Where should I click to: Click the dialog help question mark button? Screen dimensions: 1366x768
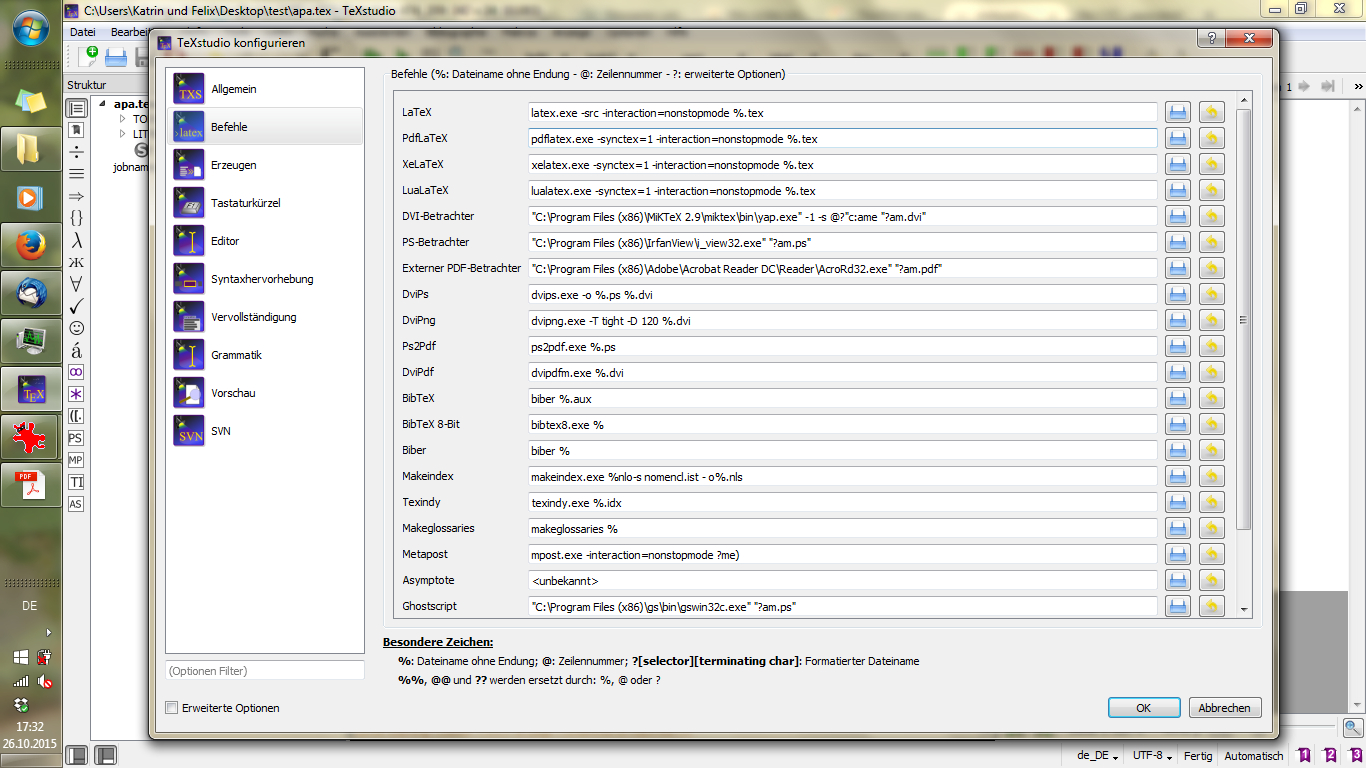point(1213,40)
